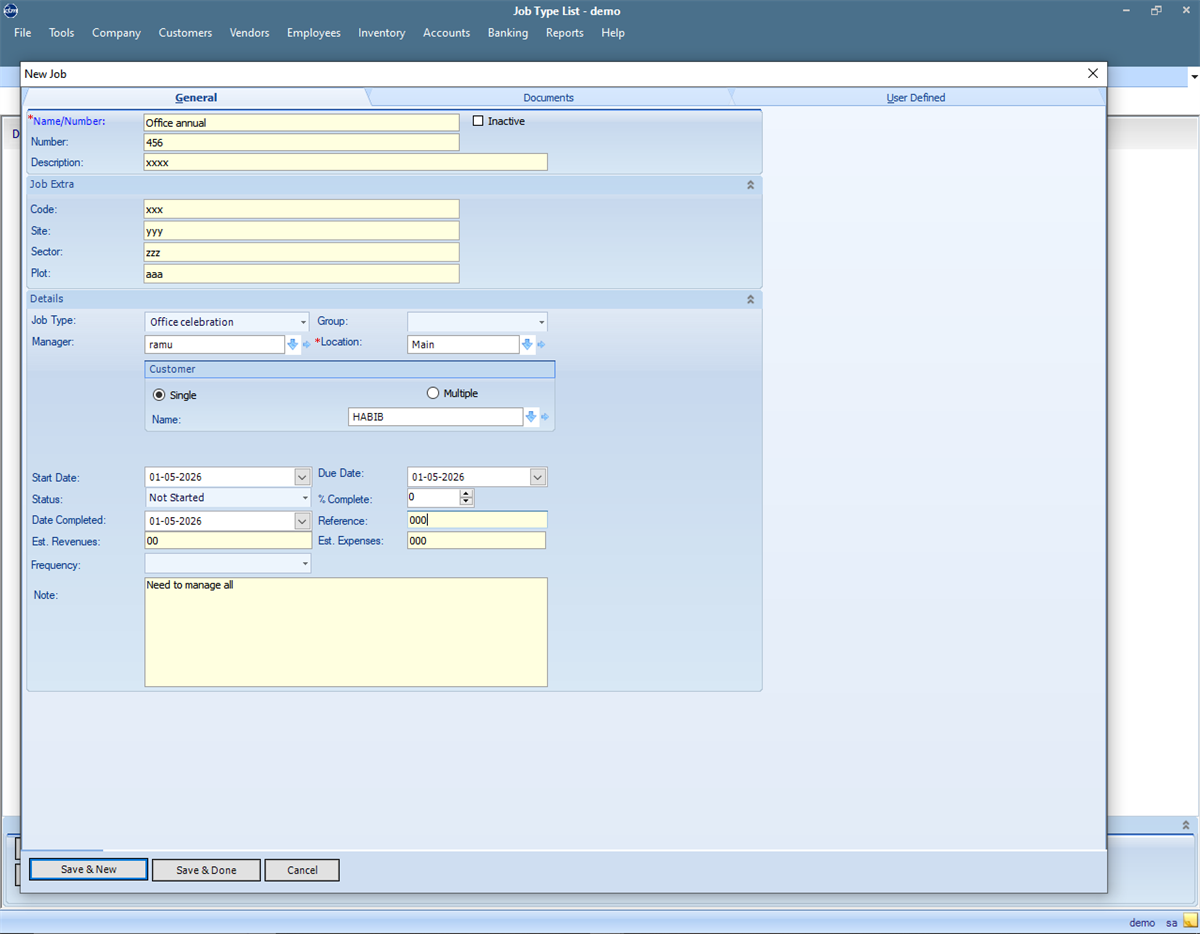Open the Due Date calendar dropdown
The width and height of the screenshot is (1200, 934).
(x=538, y=477)
